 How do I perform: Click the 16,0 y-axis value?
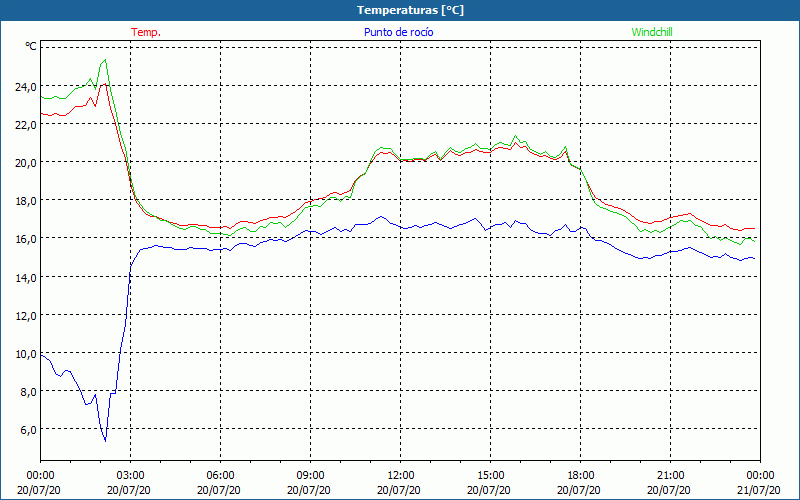(26, 239)
